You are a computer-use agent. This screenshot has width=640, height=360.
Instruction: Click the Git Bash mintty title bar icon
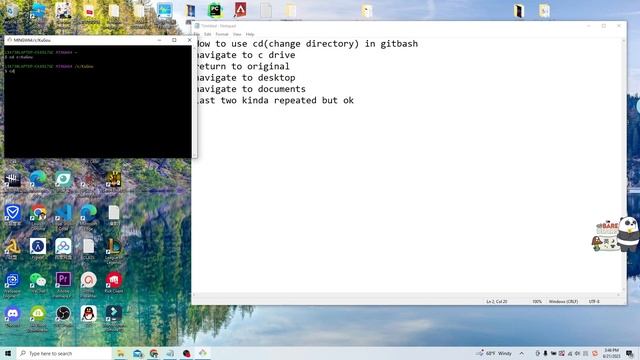(x=9, y=40)
